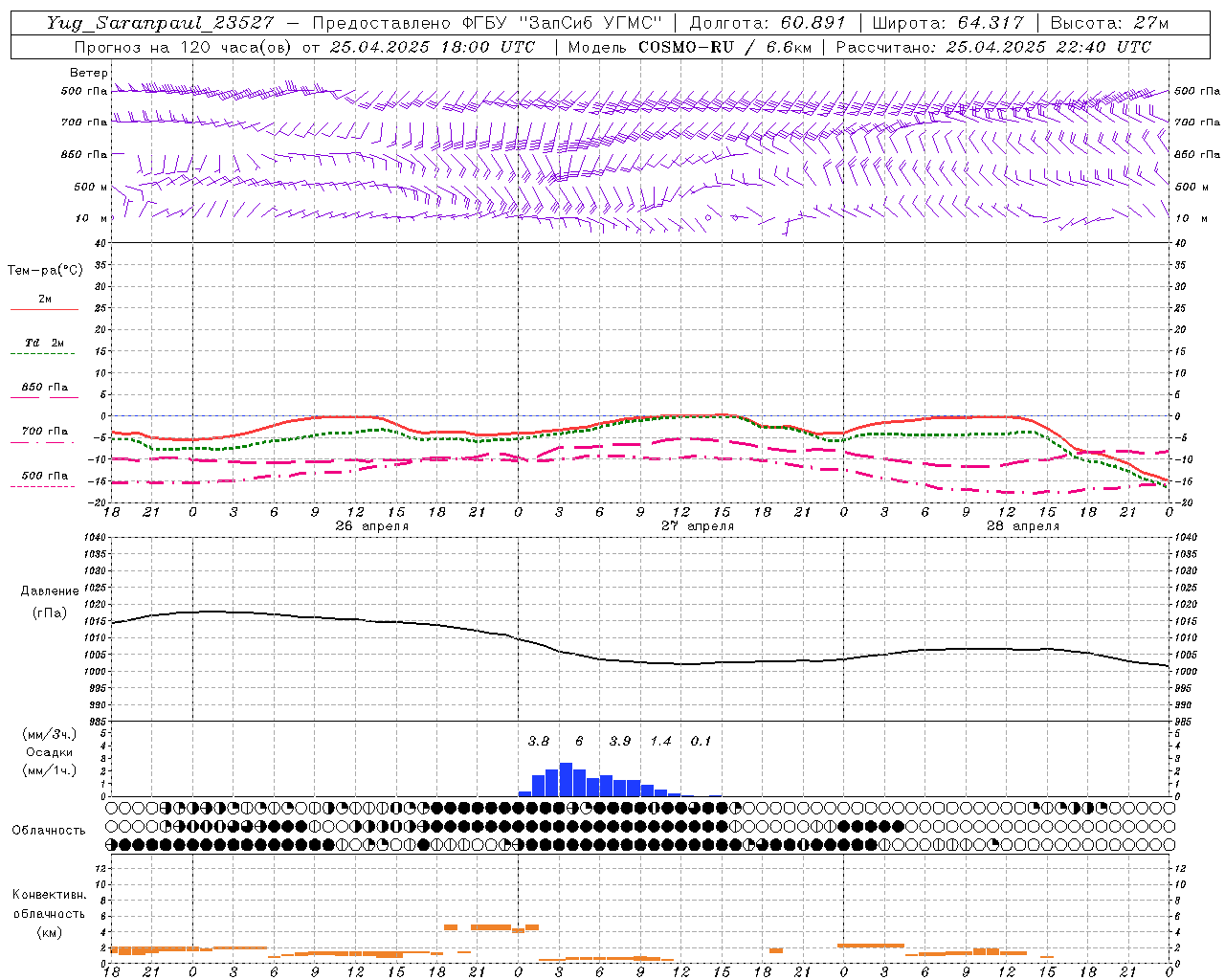Click the 10 м wind level label on left

(91, 218)
